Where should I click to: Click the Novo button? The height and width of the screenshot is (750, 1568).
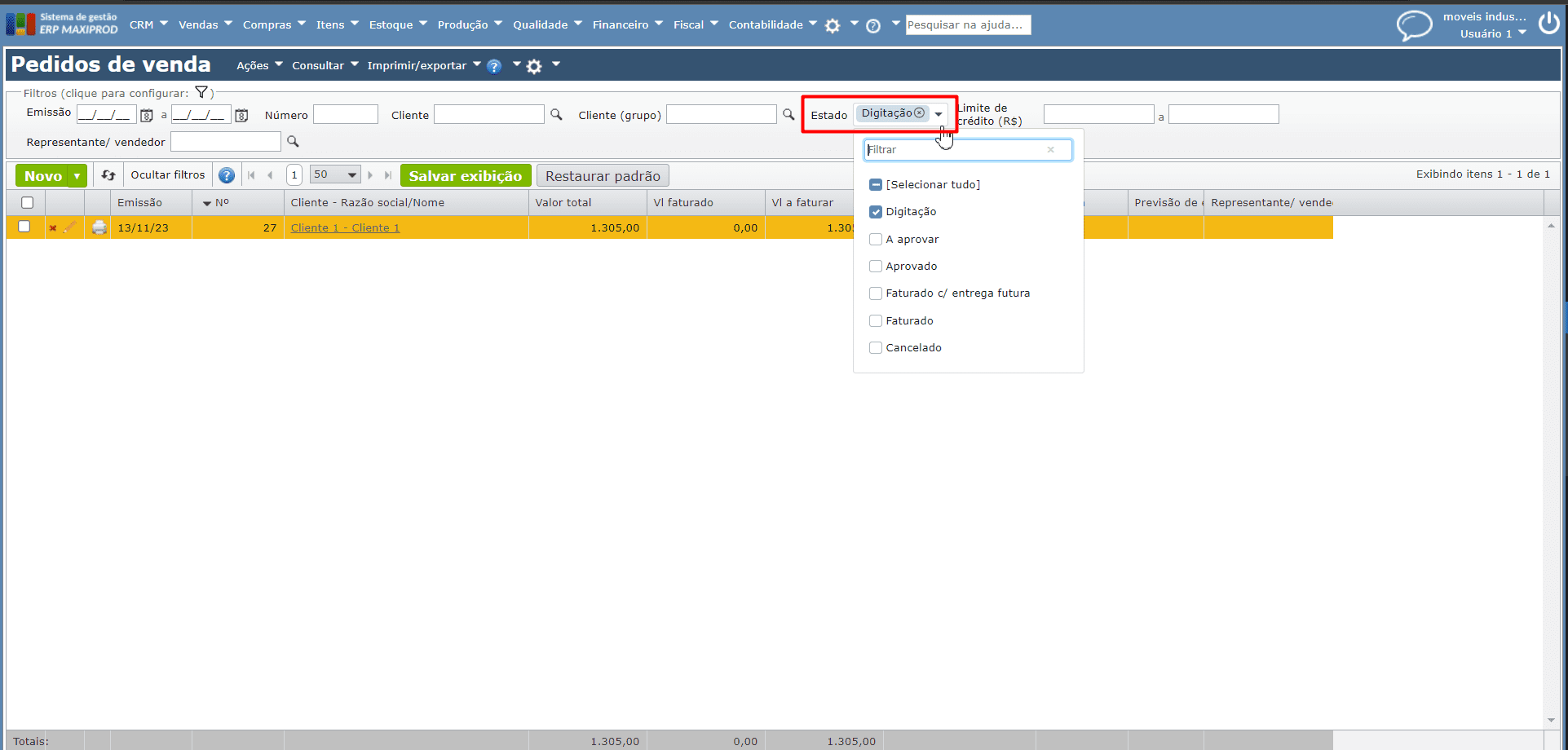(43, 175)
